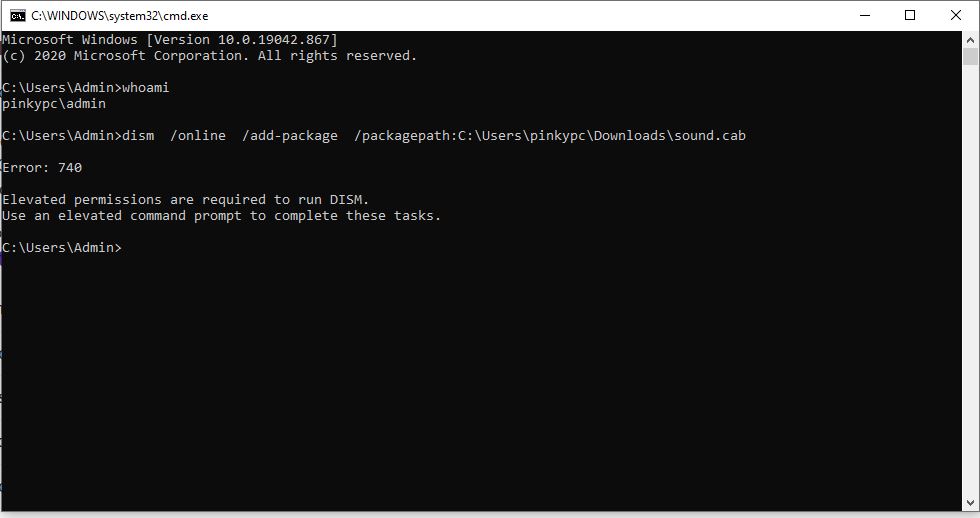Image resolution: width=980 pixels, height=518 pixels.
Task: Close the cmd.exe window
Action: click(956, 16)
